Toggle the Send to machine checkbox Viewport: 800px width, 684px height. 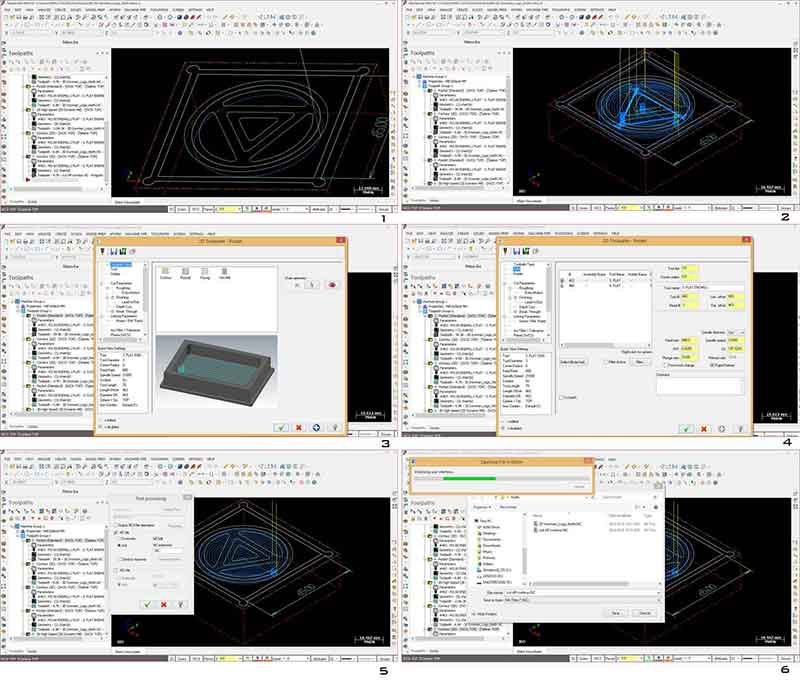pyautogui.click(x=120, y=560)
